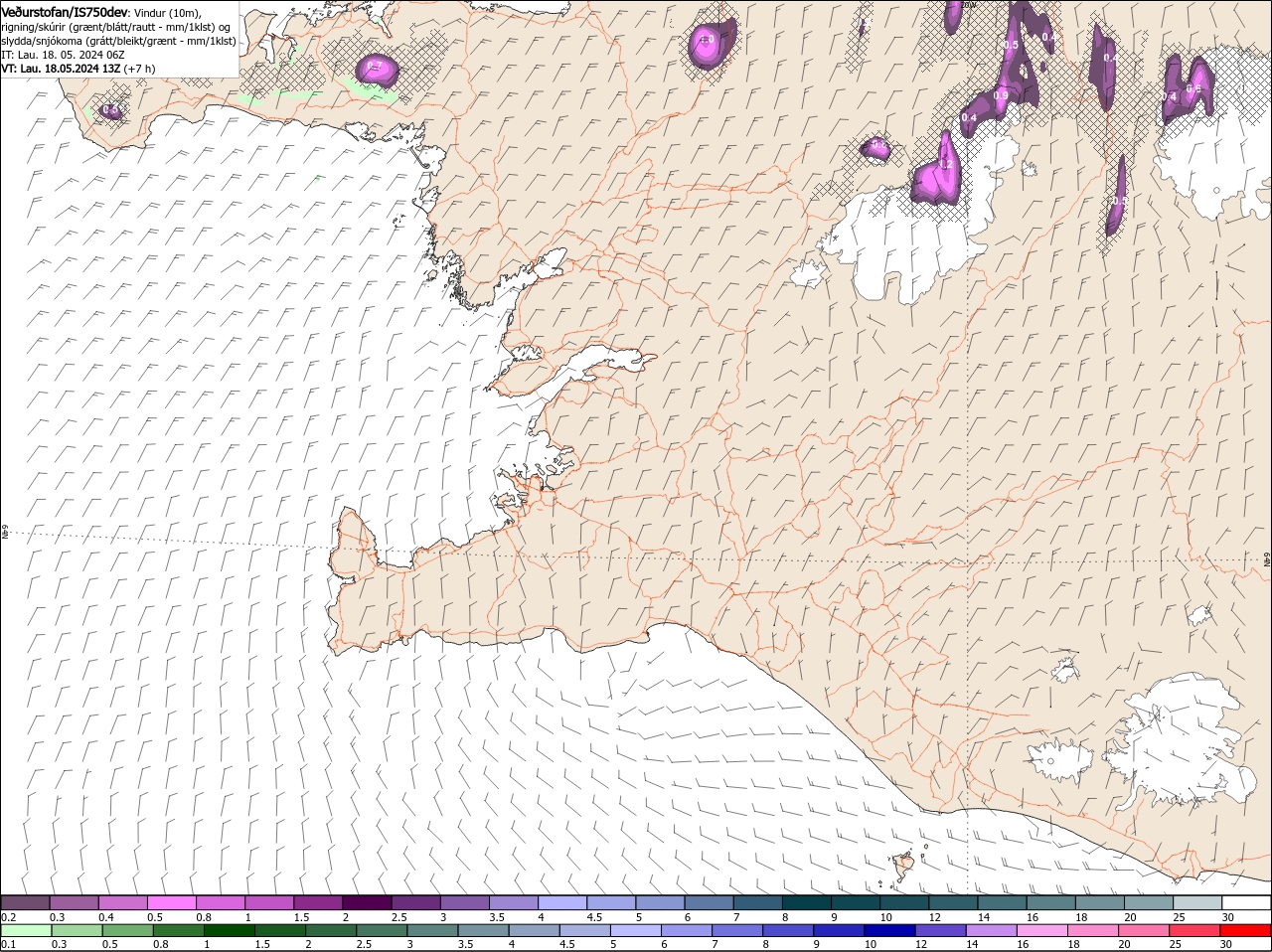The image size is (1272, 952).
Task: Pick upper legend swatch between 7 and 8
Action: pos(758,902)
